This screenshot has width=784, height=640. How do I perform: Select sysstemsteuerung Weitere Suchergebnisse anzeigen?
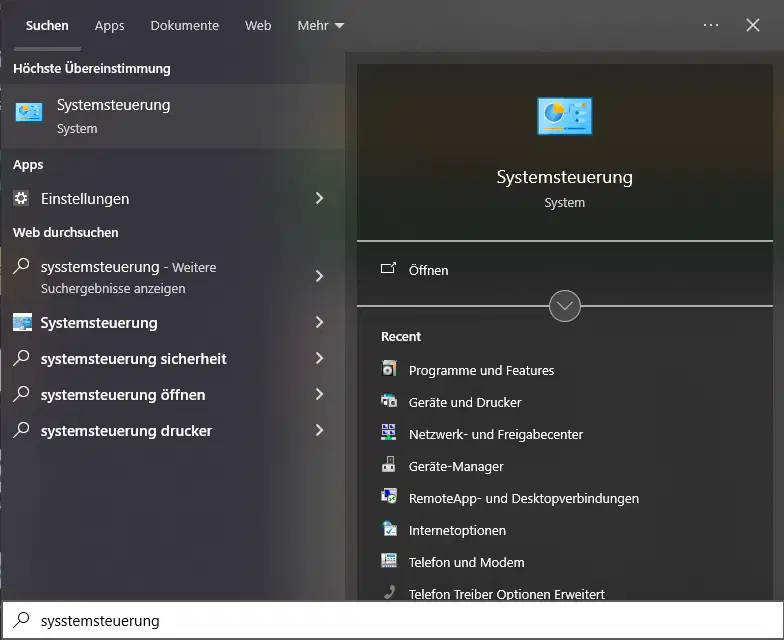point(128,278)
